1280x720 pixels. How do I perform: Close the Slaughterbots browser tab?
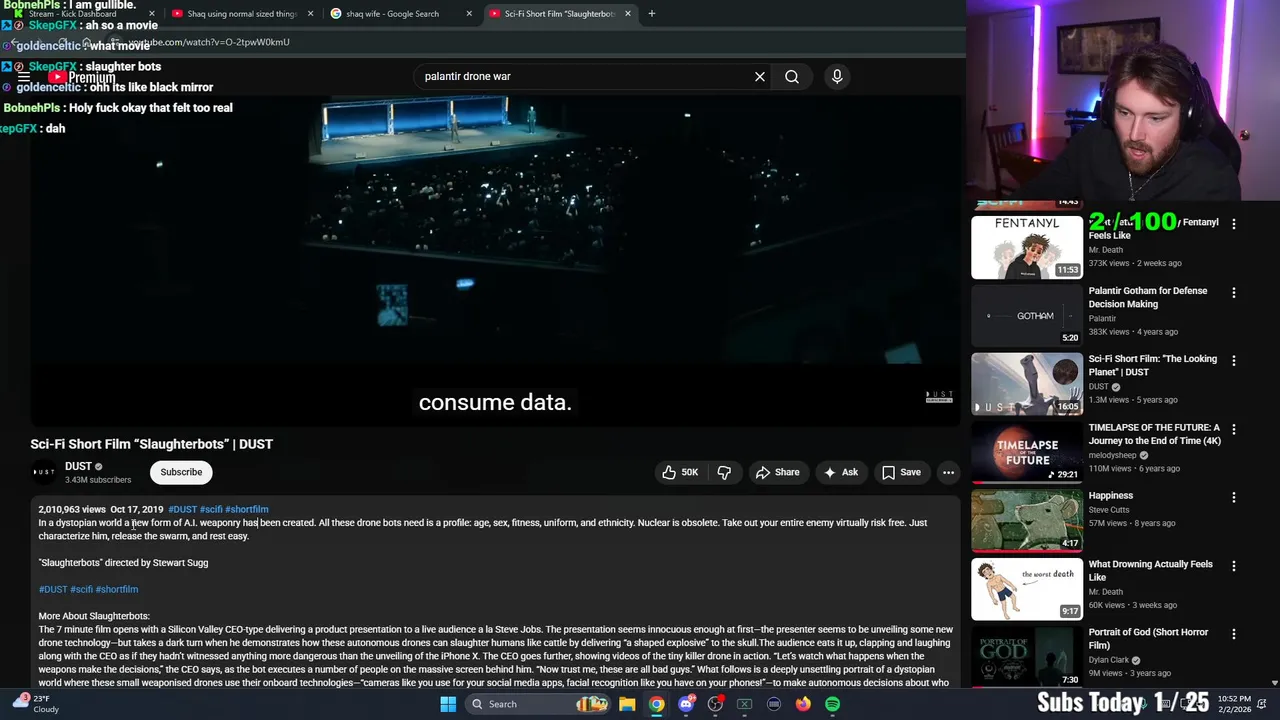(x=628, y=14)
